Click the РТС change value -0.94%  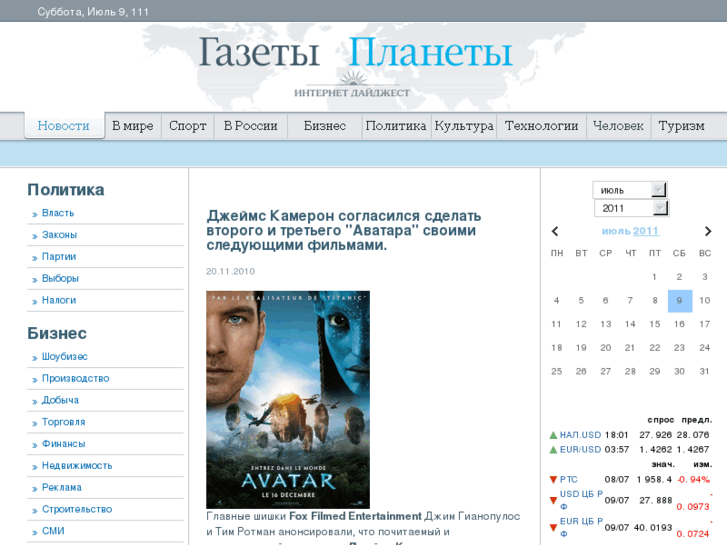click(694, 480)
